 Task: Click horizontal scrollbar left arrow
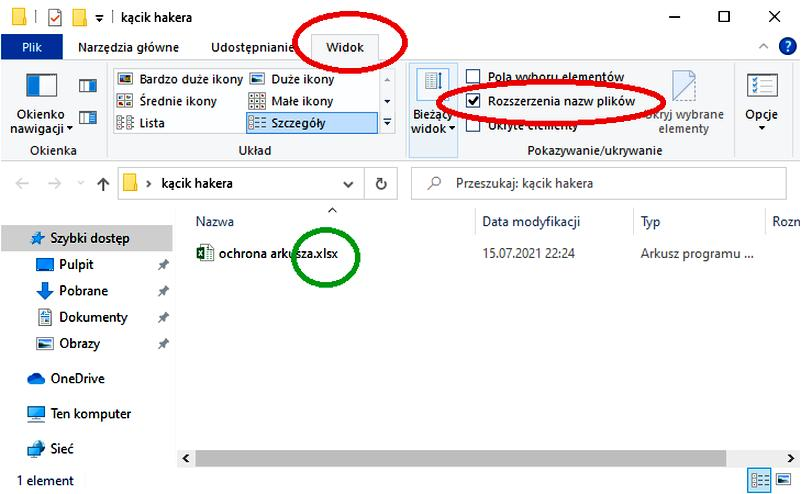[x=186, y=458]
